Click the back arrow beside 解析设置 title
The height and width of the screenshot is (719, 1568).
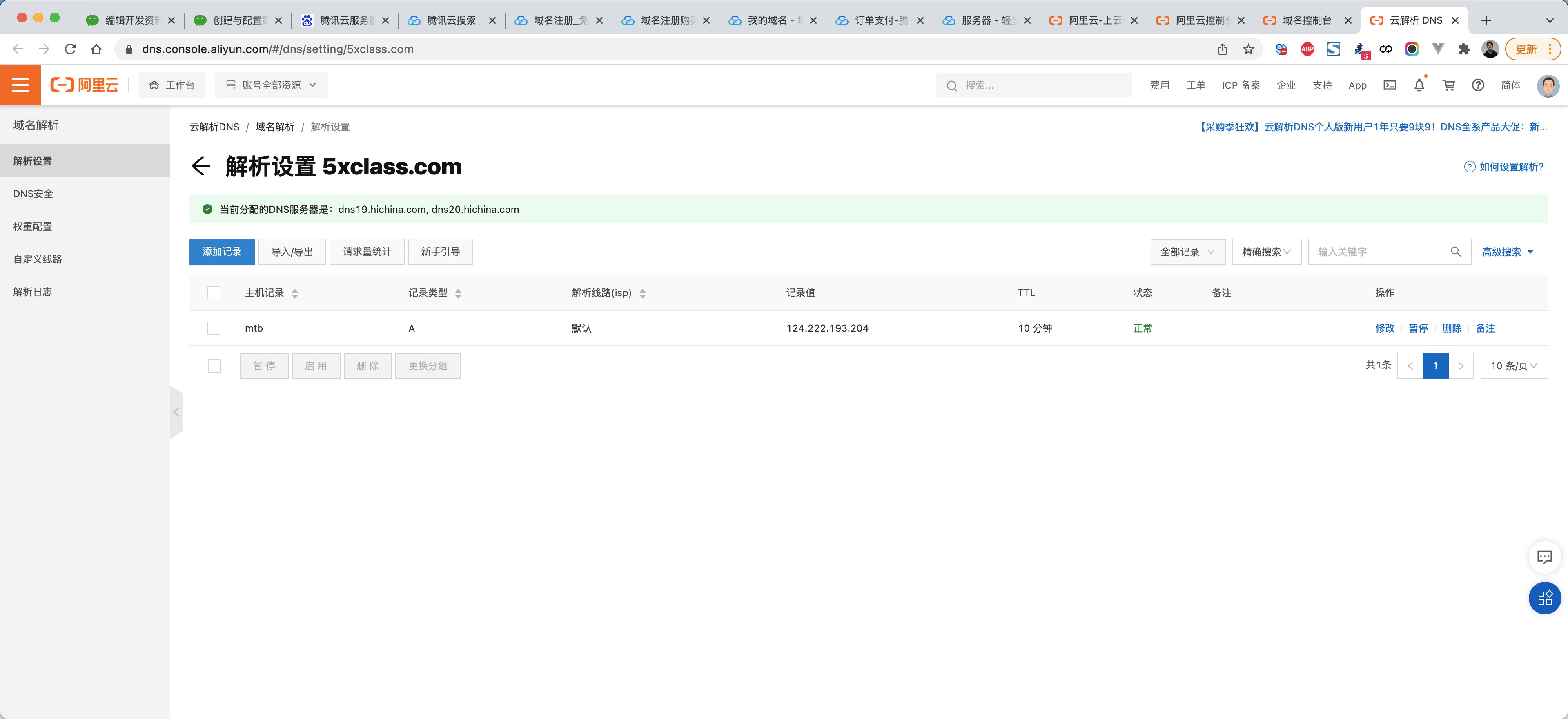click(x=201, y=166)
